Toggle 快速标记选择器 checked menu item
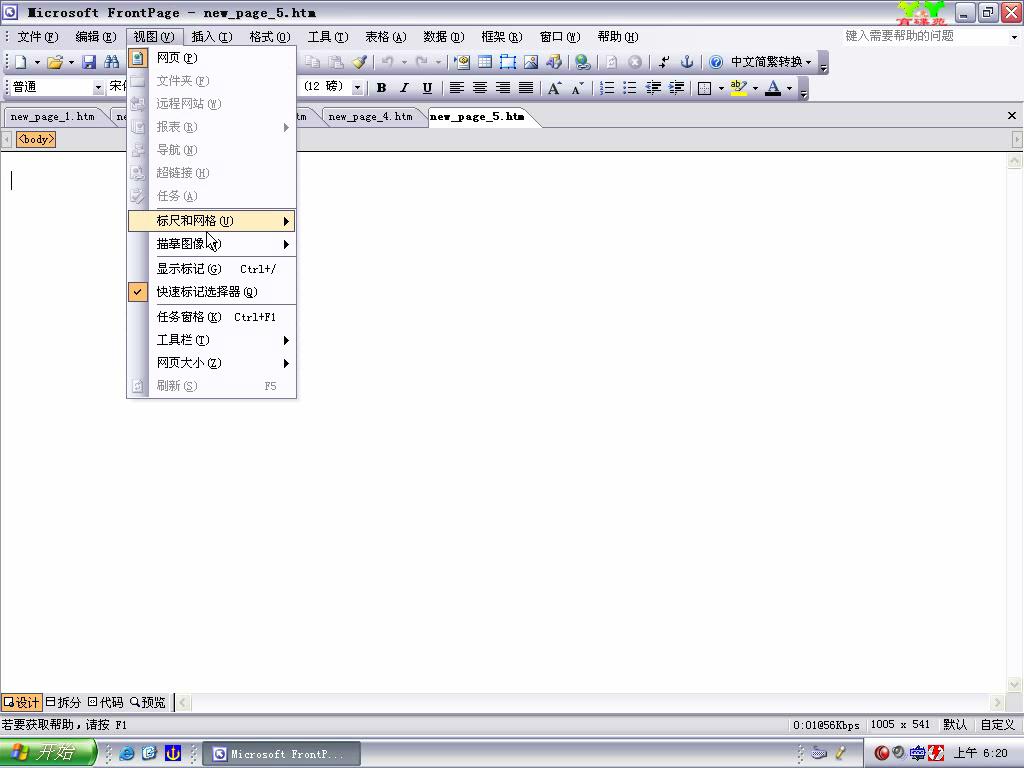This screenshot has width=1024, height=768. point(212,292)
